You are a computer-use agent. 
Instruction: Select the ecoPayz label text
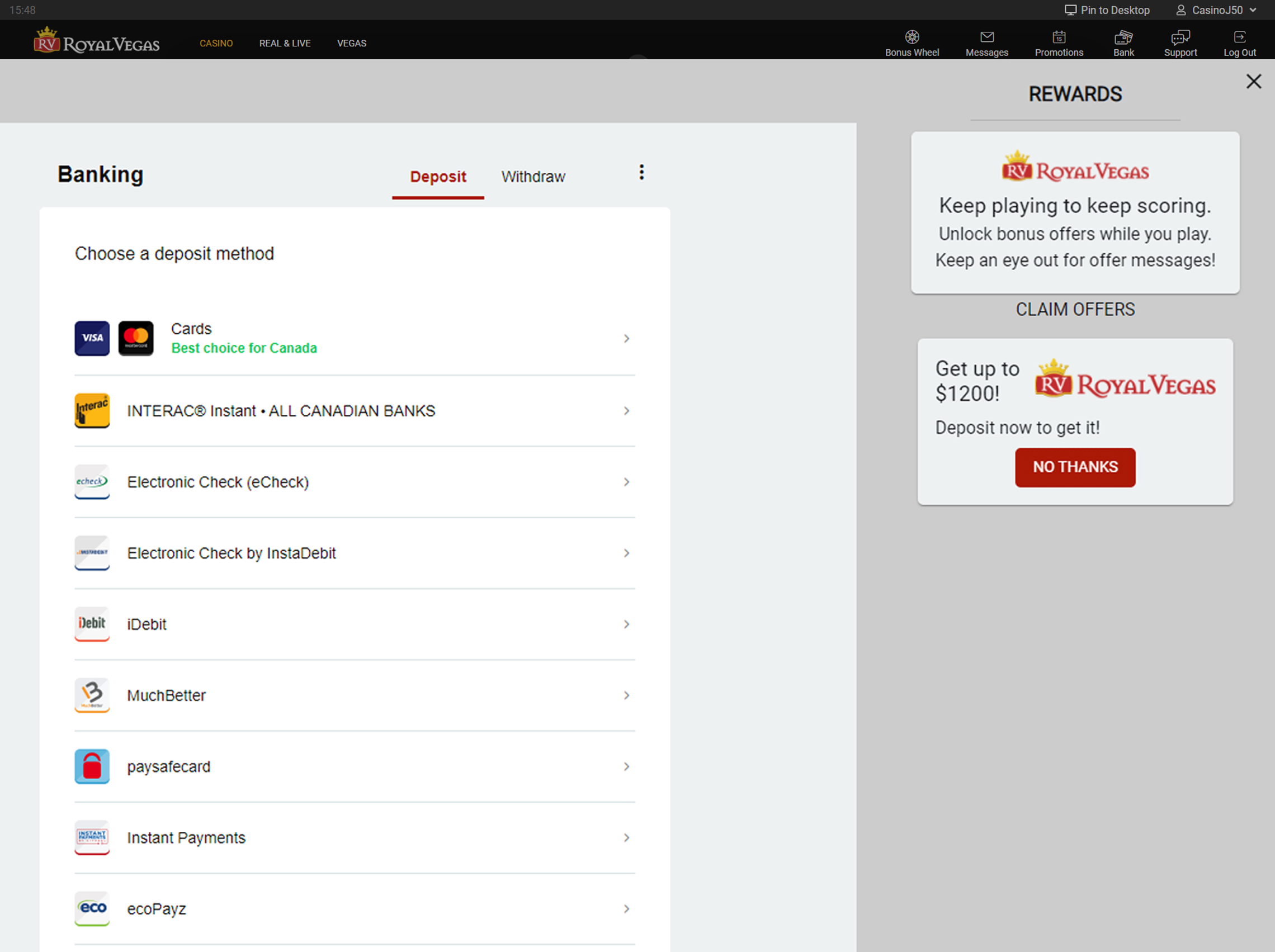point(156,910)
